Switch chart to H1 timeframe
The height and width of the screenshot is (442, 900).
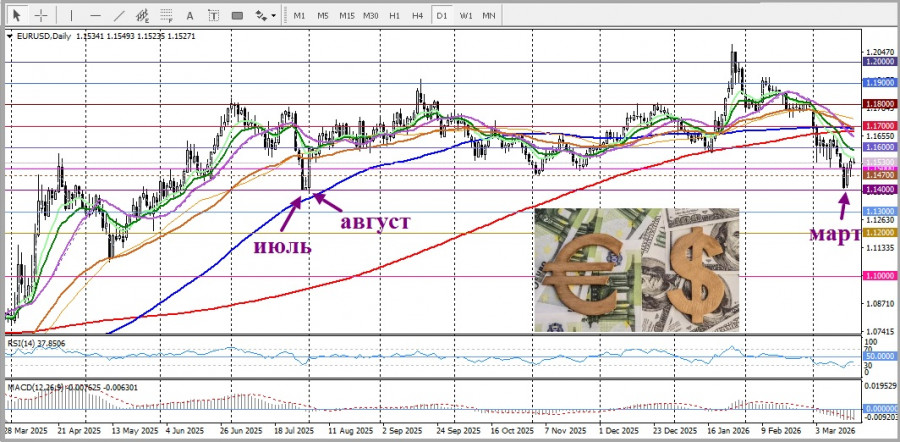tap(394, 15)
